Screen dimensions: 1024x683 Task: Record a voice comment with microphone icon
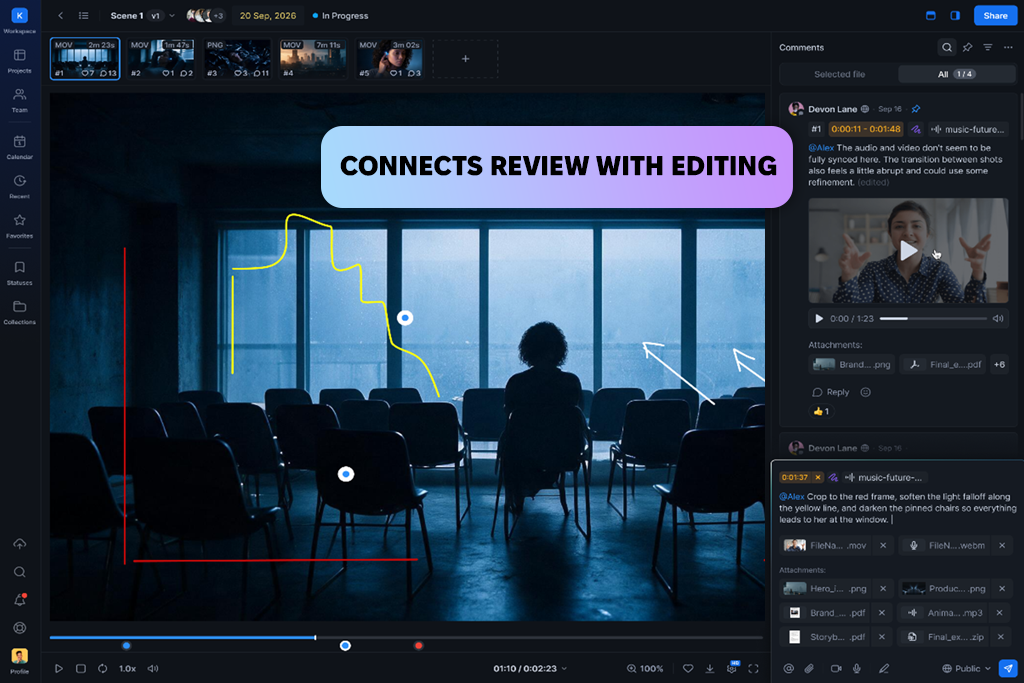[x=856, y=668]
